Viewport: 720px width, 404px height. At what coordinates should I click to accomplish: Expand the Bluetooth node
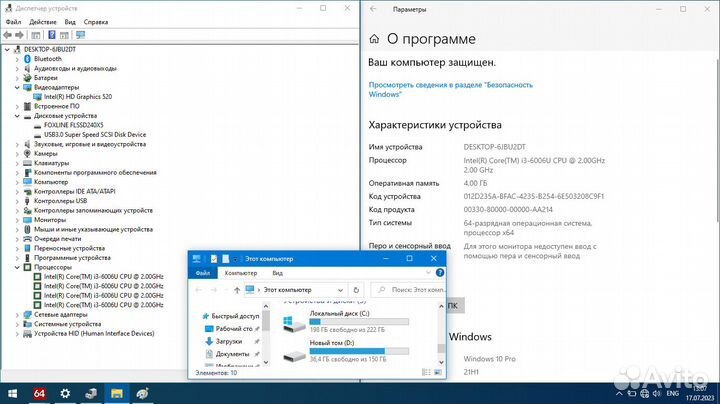[x=17, y=59]
